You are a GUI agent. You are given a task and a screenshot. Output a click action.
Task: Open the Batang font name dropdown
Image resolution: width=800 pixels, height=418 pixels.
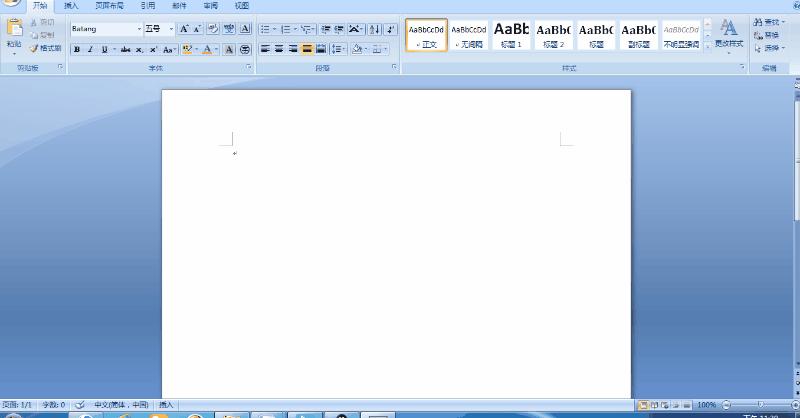[139, 29]
